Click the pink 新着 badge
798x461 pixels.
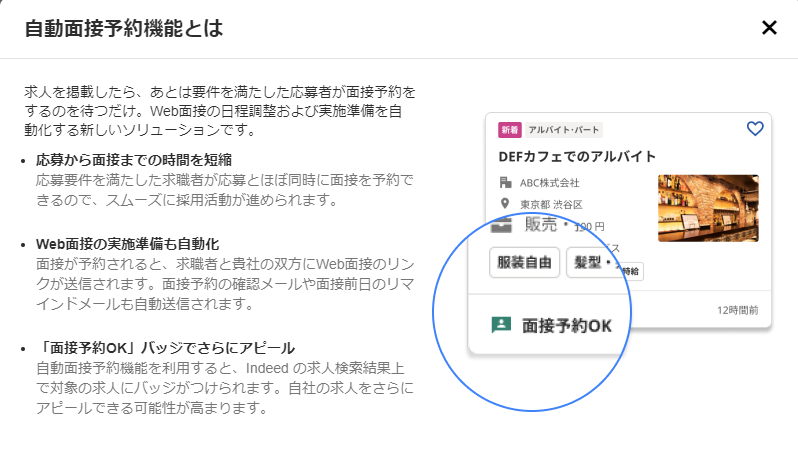(x=509, y=130)
